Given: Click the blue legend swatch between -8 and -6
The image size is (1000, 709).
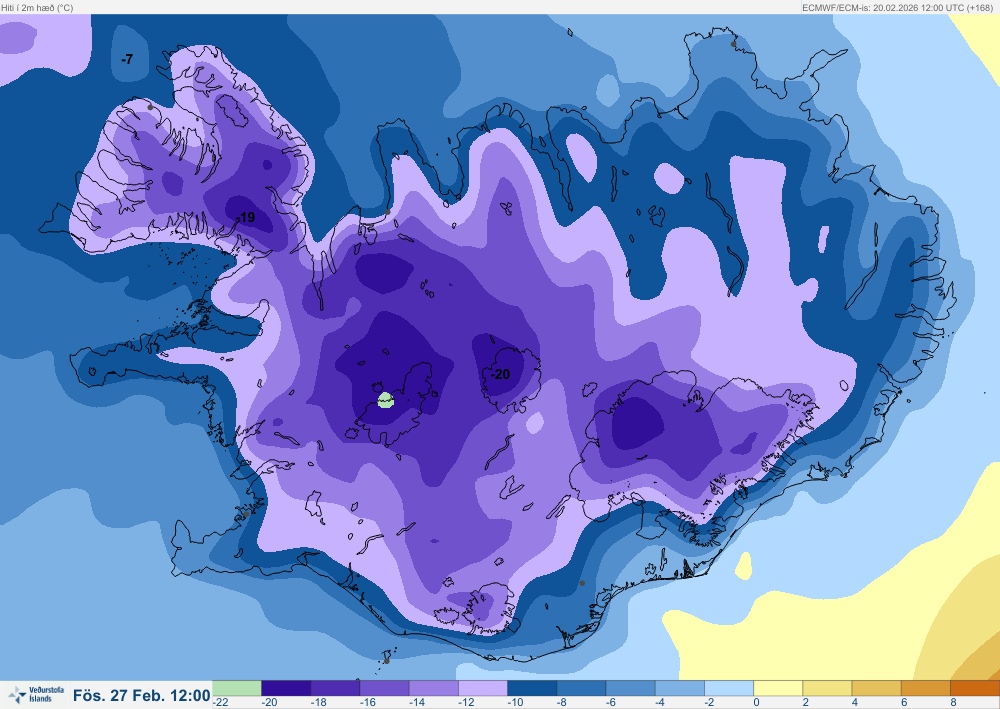Looking at the screenshot, I should [581, 688].
